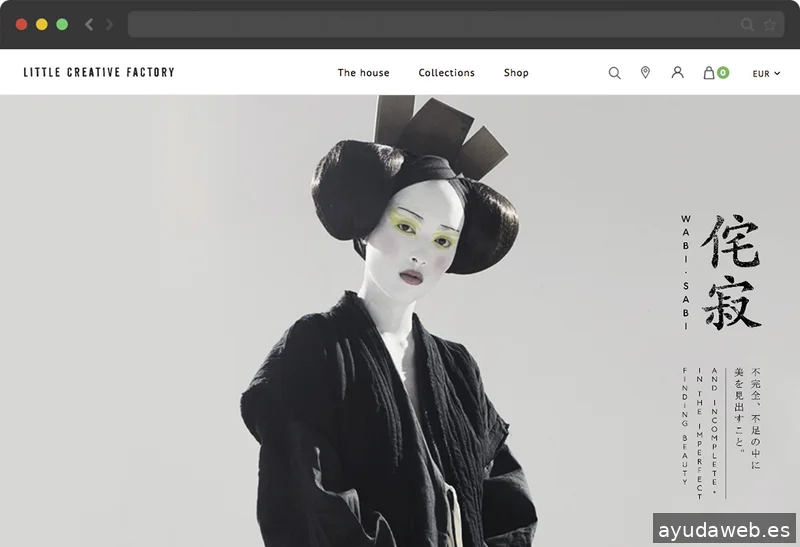
Task: Click the vertical WABI-SABI text
Action: pos(686,272)
